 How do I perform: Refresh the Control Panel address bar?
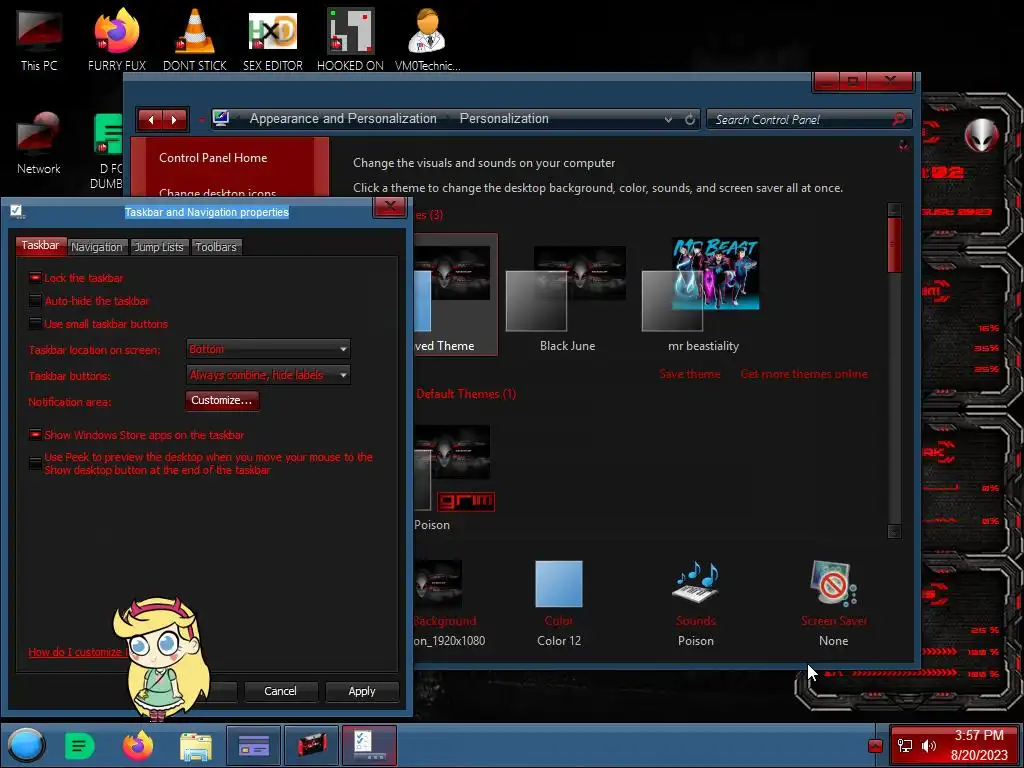click(x=690, y=120)
